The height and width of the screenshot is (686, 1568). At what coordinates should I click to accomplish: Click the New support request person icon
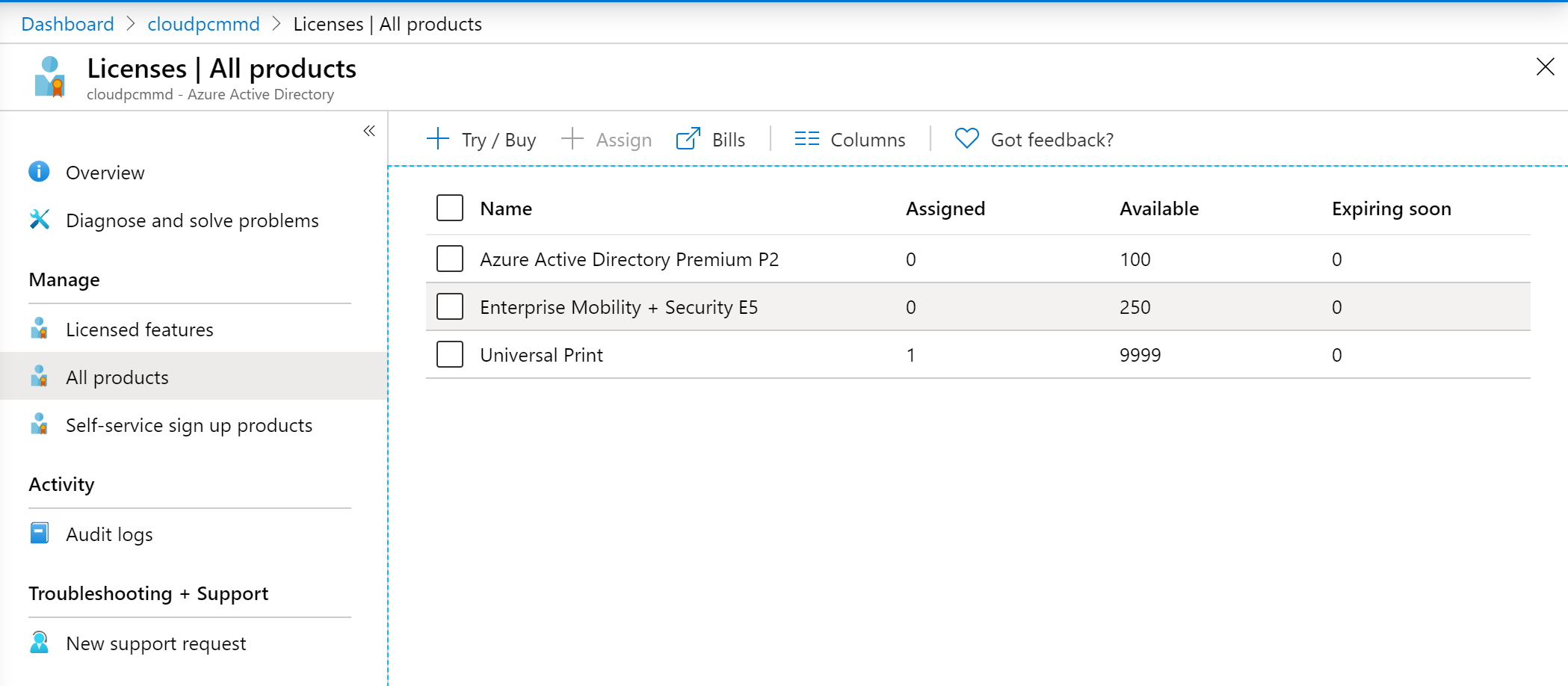click(x=39, y=643)
